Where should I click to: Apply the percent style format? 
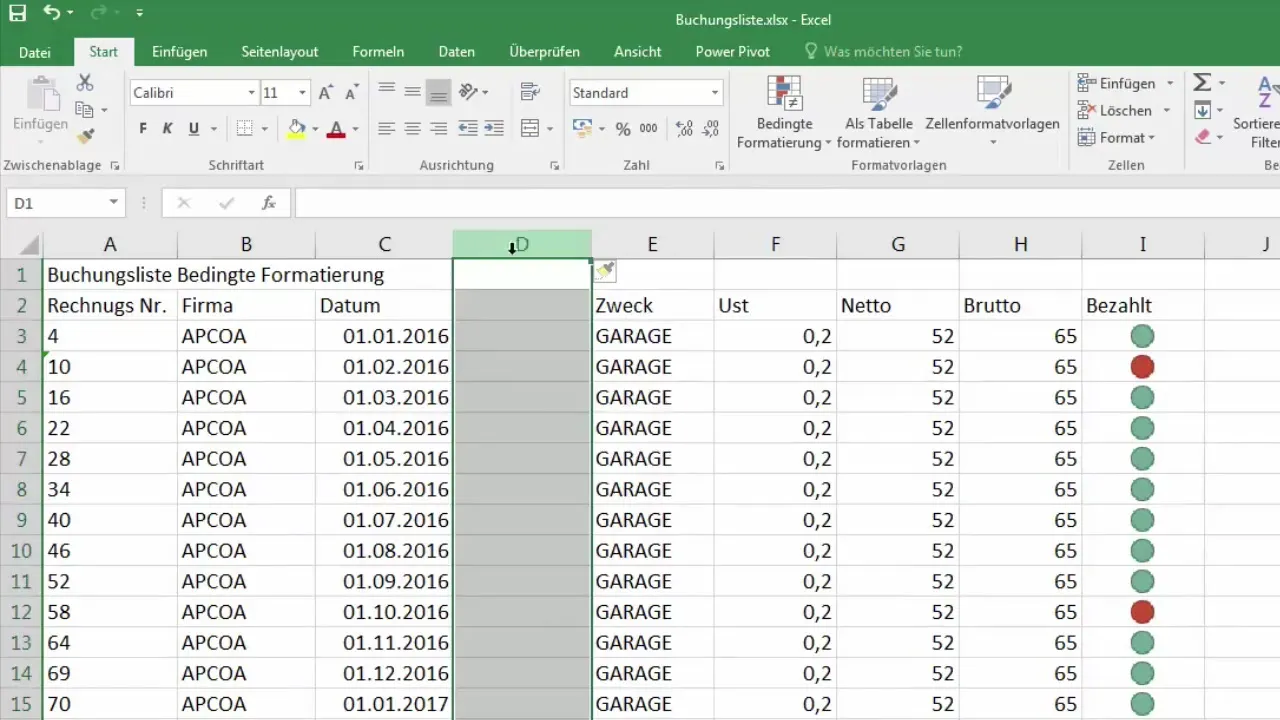tap(622, 128)
